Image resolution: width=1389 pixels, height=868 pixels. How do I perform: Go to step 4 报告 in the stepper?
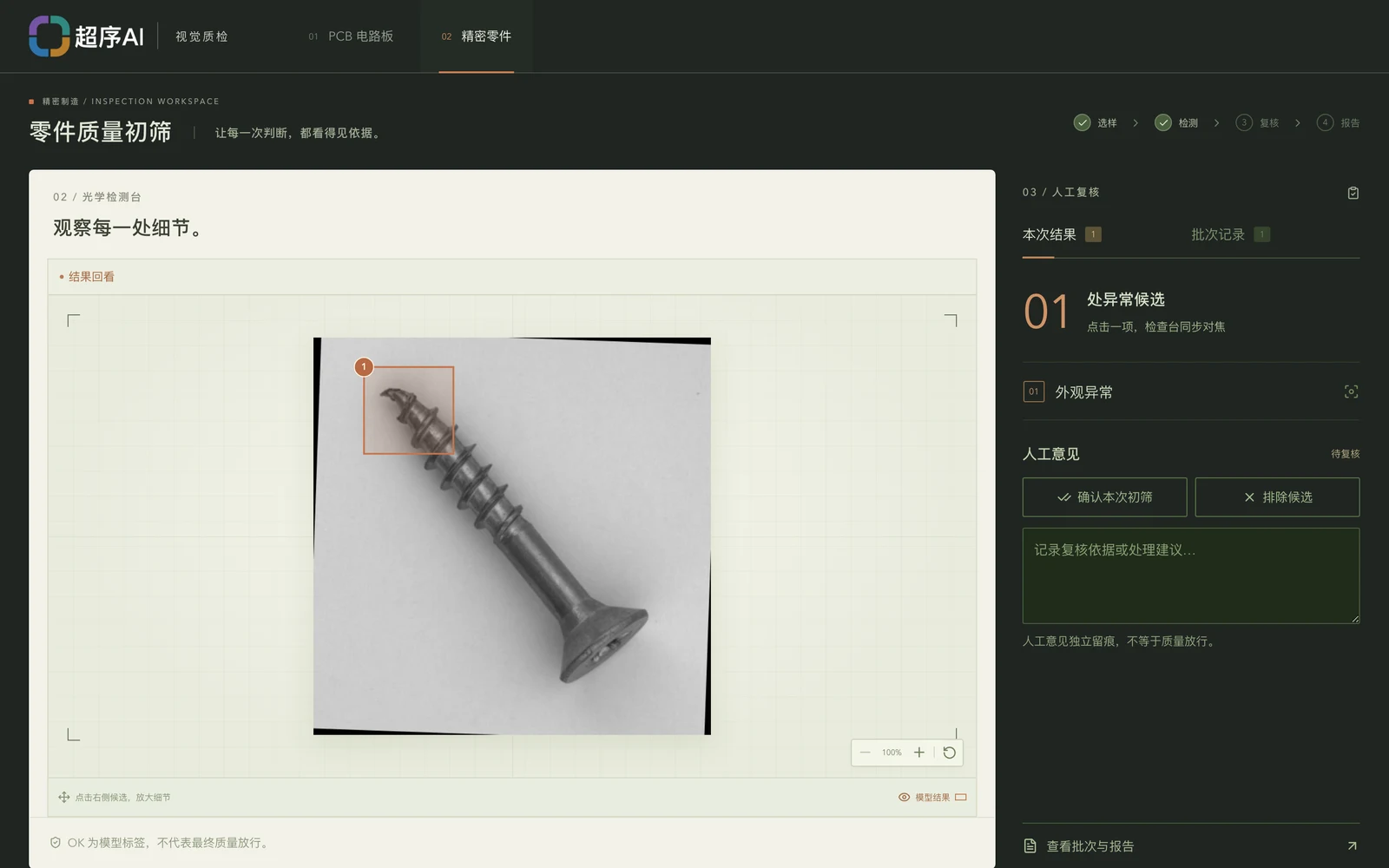[x=1338, y=123]
